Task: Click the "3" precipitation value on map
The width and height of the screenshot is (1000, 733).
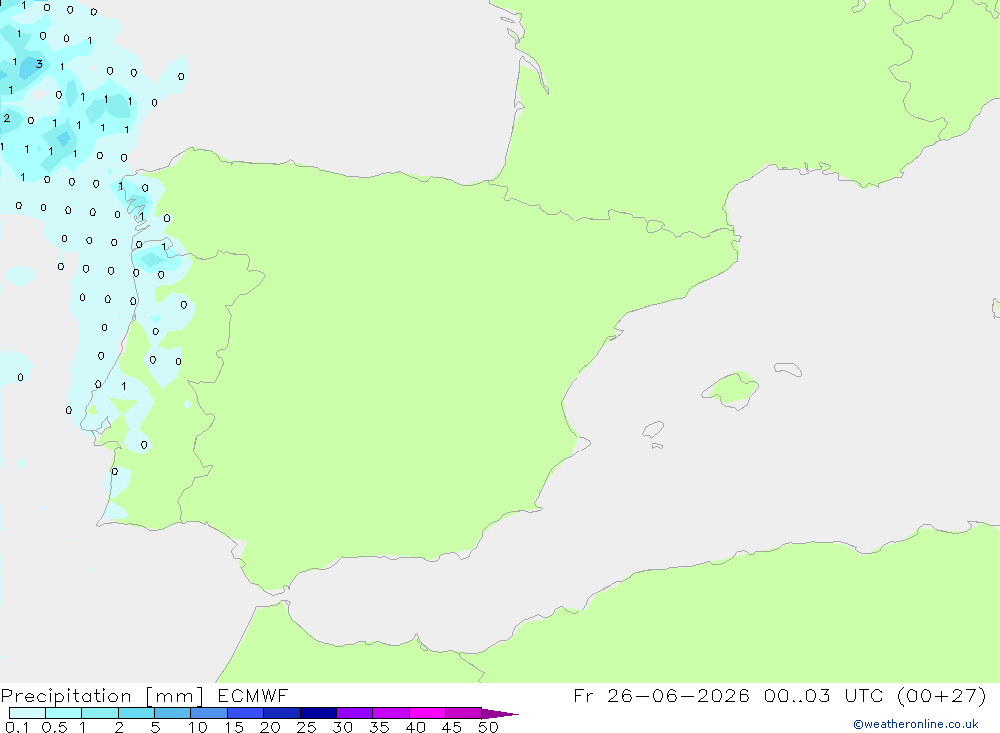Action: 40,64
